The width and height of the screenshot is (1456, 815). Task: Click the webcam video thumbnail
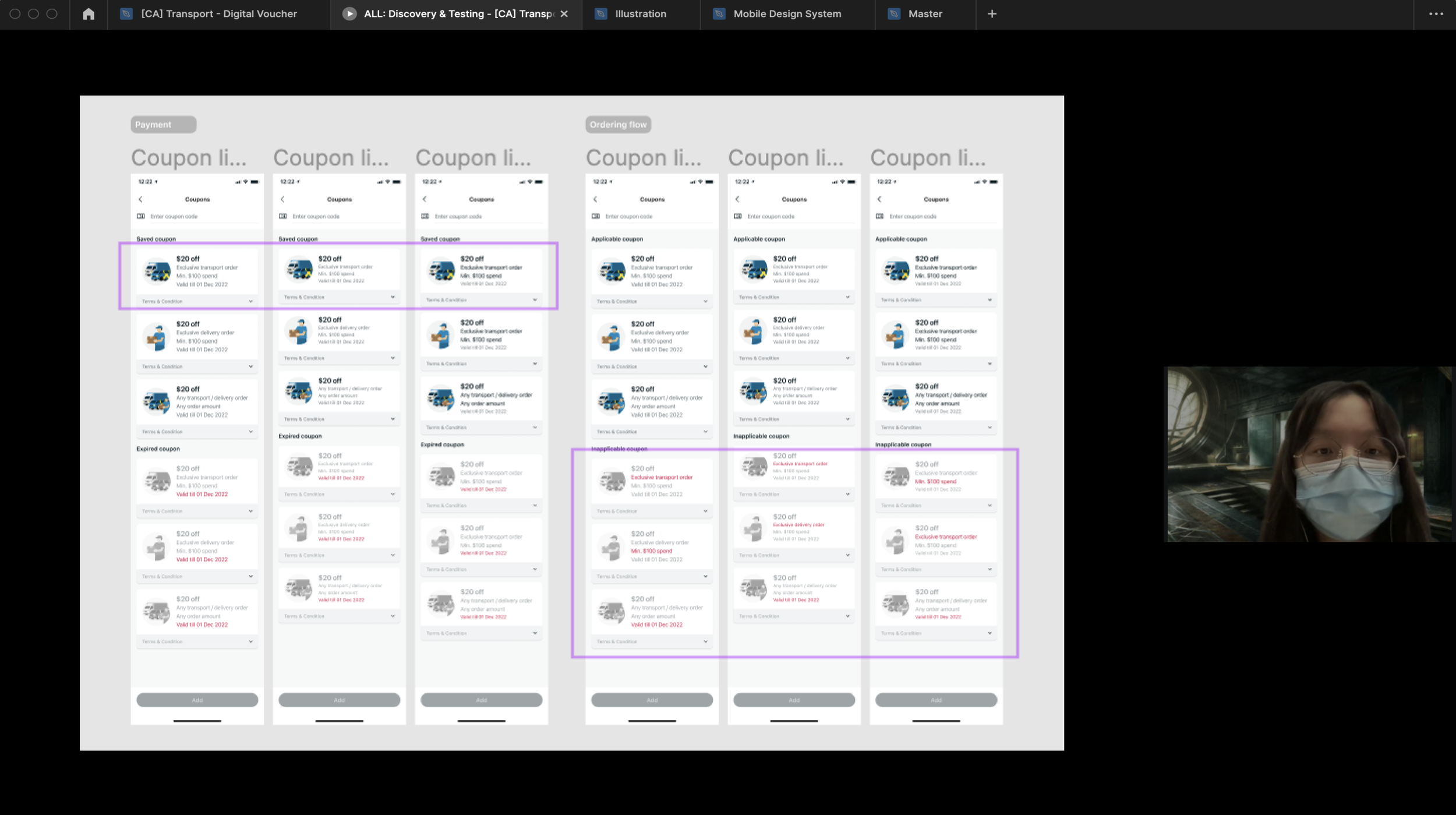pos(1309,454)
